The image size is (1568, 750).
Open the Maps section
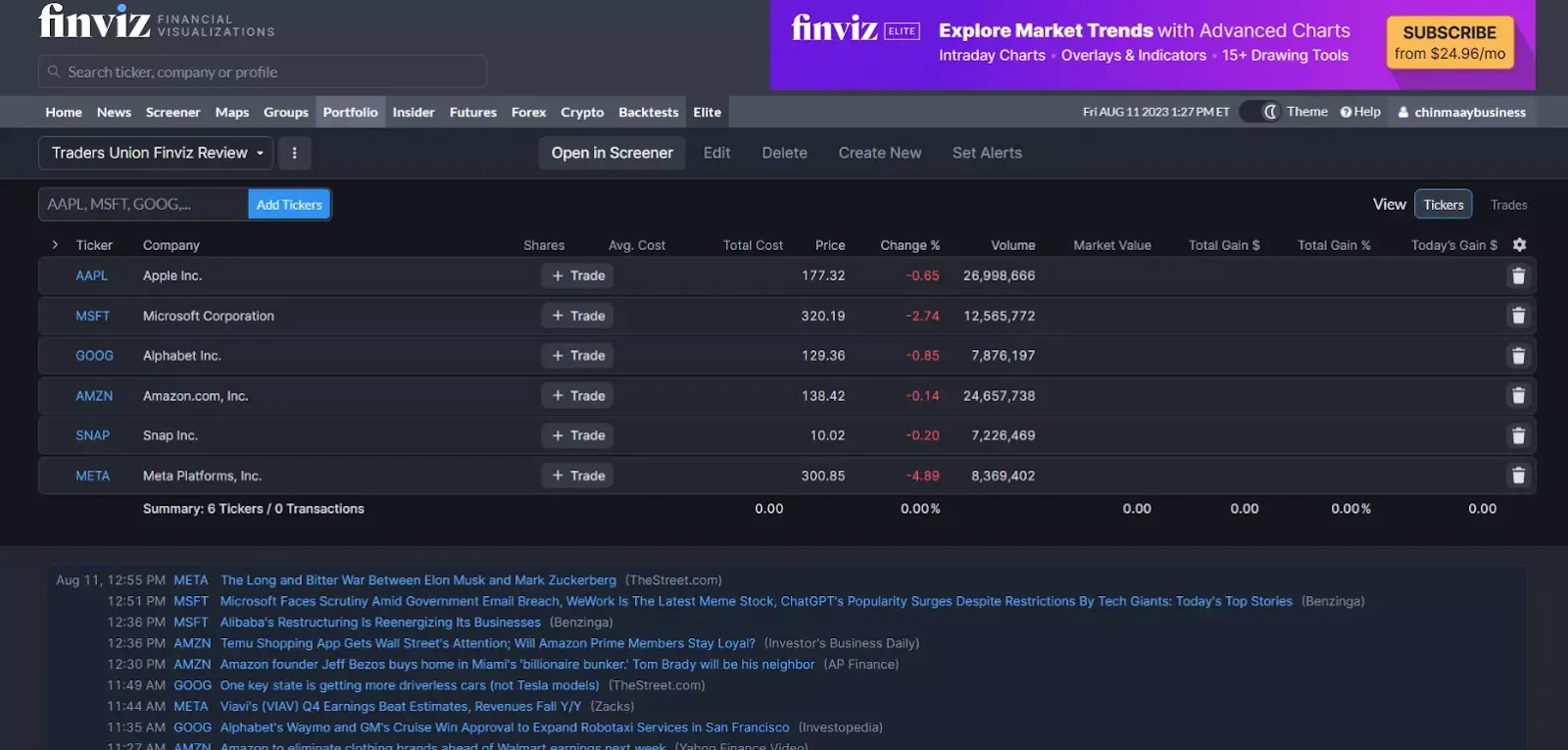click(232, 112)
